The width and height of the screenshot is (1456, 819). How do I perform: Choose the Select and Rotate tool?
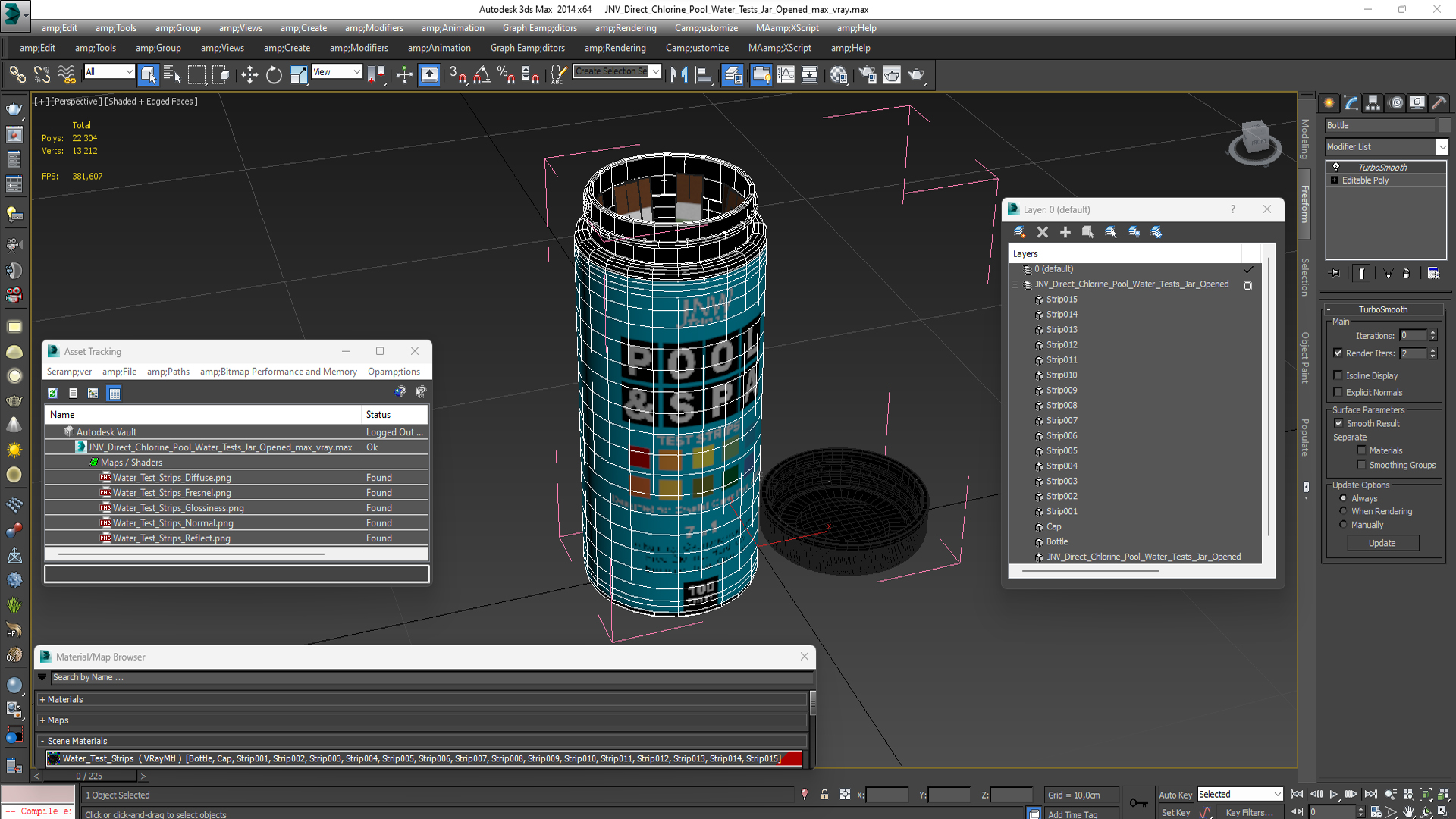[x=274, y=74]
